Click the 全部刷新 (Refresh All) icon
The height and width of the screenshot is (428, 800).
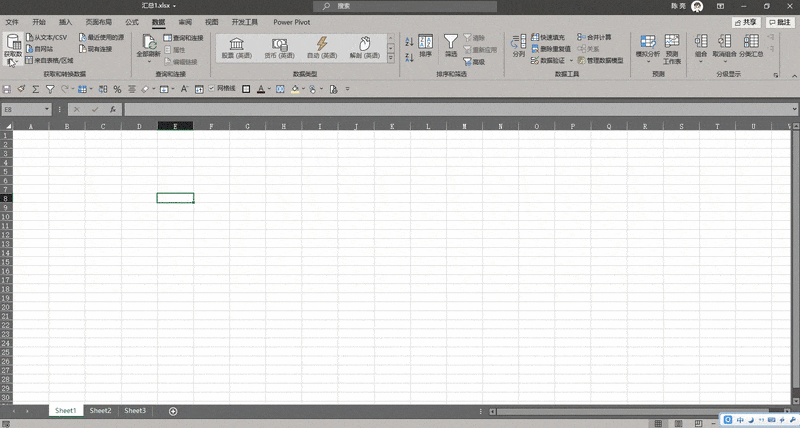tap(148, 44)
